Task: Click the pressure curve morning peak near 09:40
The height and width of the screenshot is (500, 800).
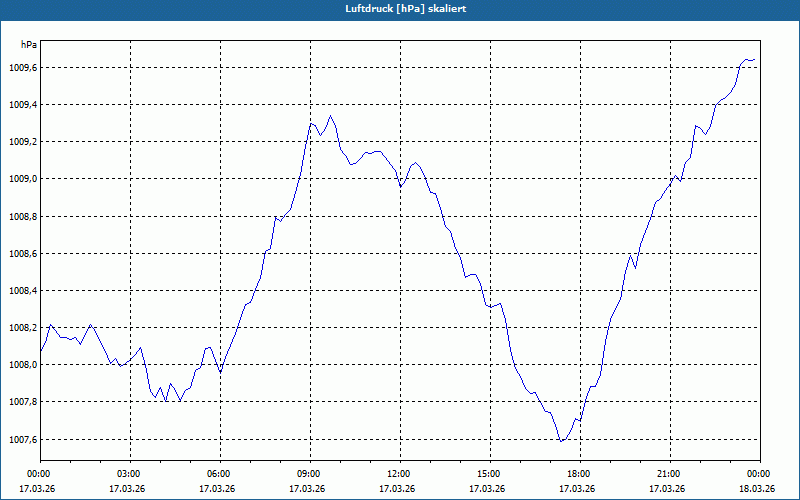Action: coord(330,116)
